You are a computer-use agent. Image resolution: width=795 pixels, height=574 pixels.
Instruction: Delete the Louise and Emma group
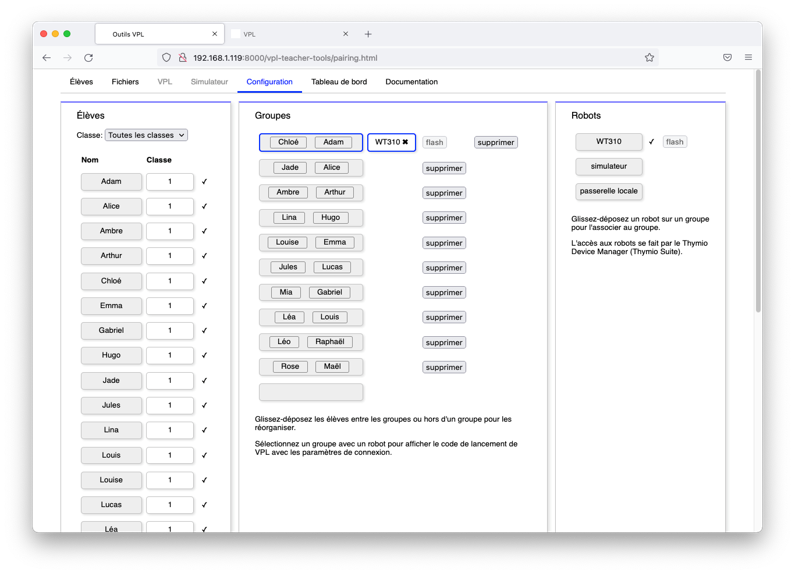(444, 243)
